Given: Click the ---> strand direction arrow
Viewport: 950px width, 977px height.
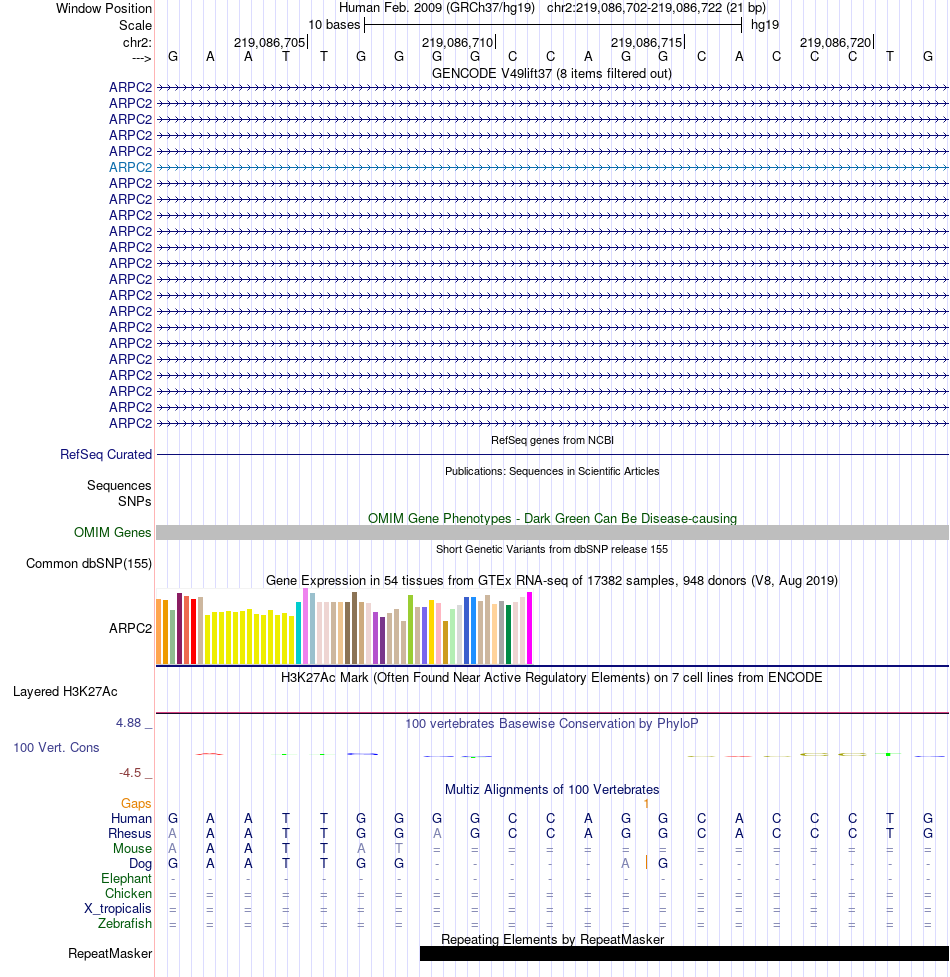Looking at the screenshot, I should 141,58.
